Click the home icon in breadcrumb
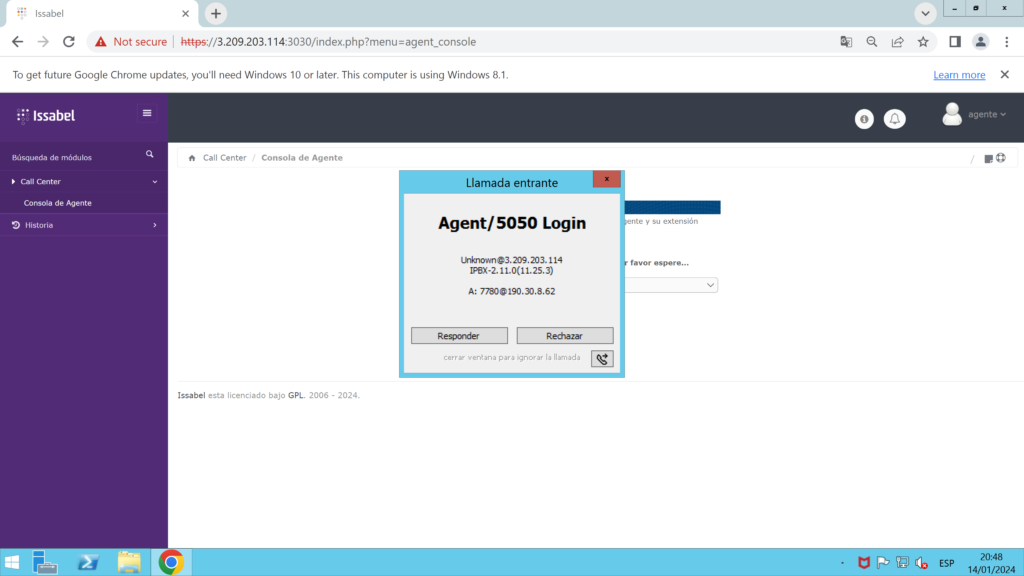Screen dimensions: 1024x576 click(x=192, y=158)
